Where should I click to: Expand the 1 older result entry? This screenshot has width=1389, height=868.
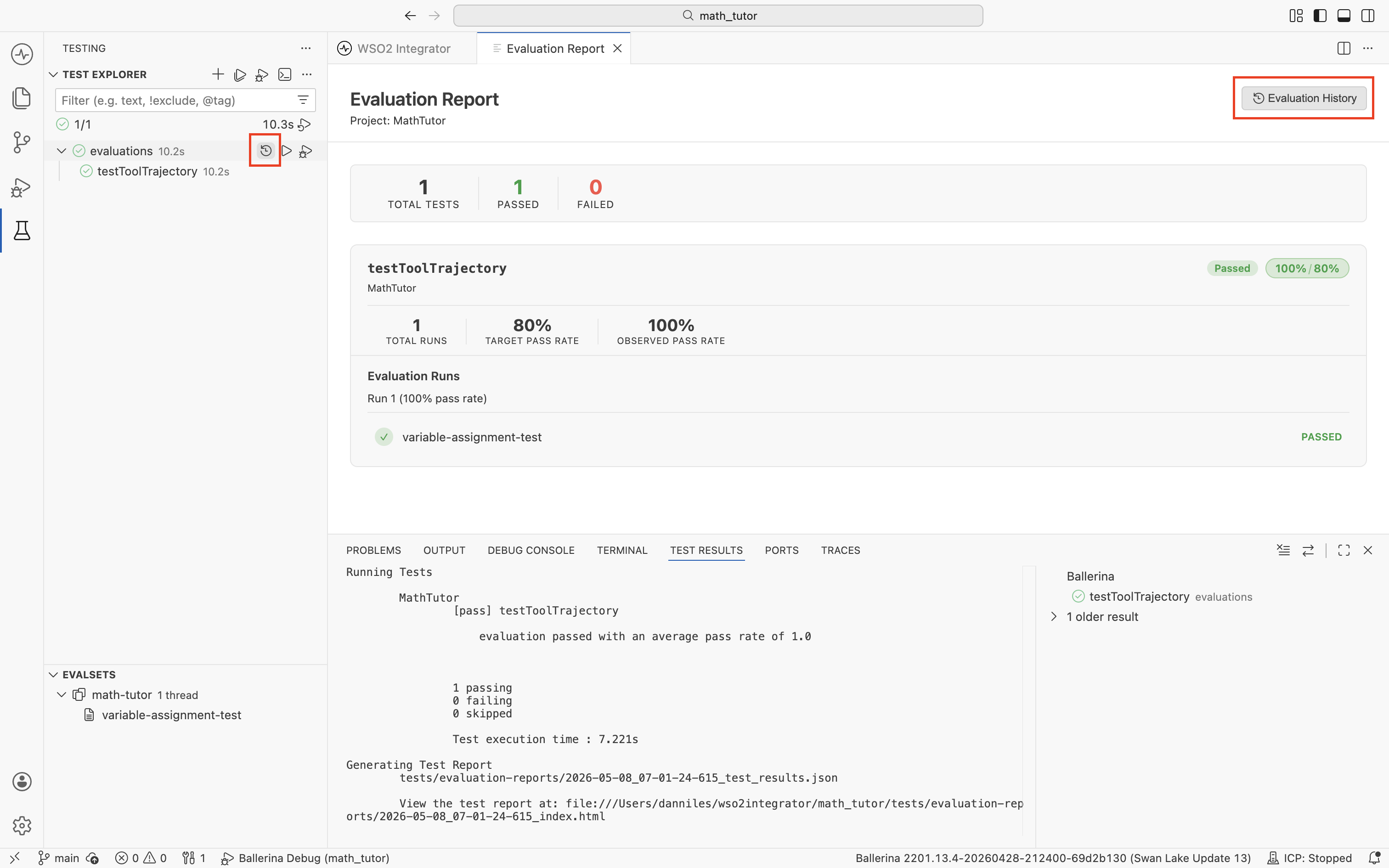[1054, 616]
